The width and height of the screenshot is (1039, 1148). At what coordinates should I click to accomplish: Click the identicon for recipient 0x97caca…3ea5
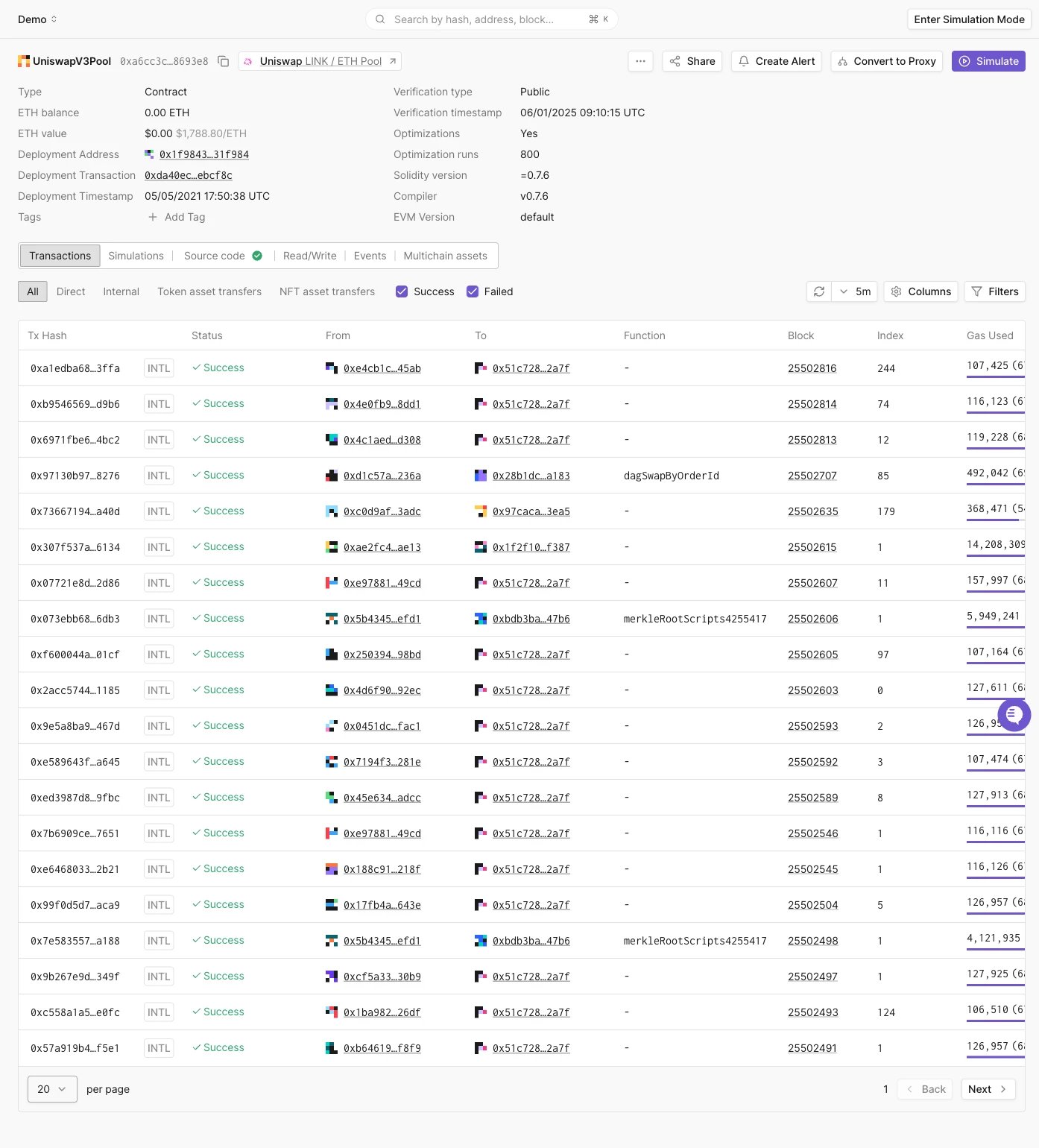pos(481,511)
